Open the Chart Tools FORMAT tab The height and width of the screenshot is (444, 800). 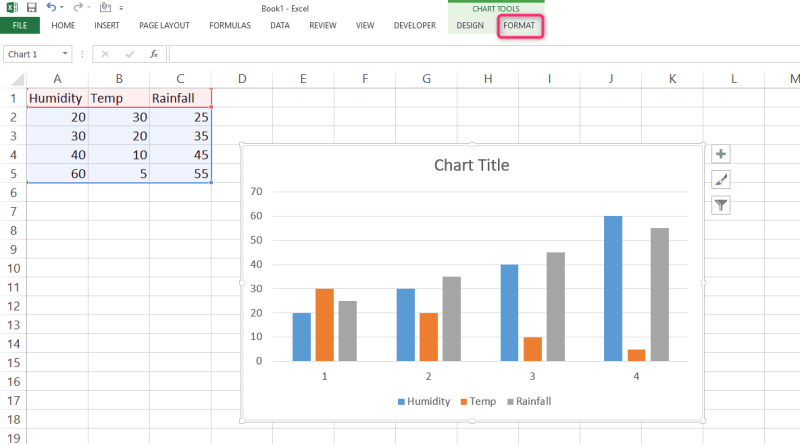coord(519,26)
